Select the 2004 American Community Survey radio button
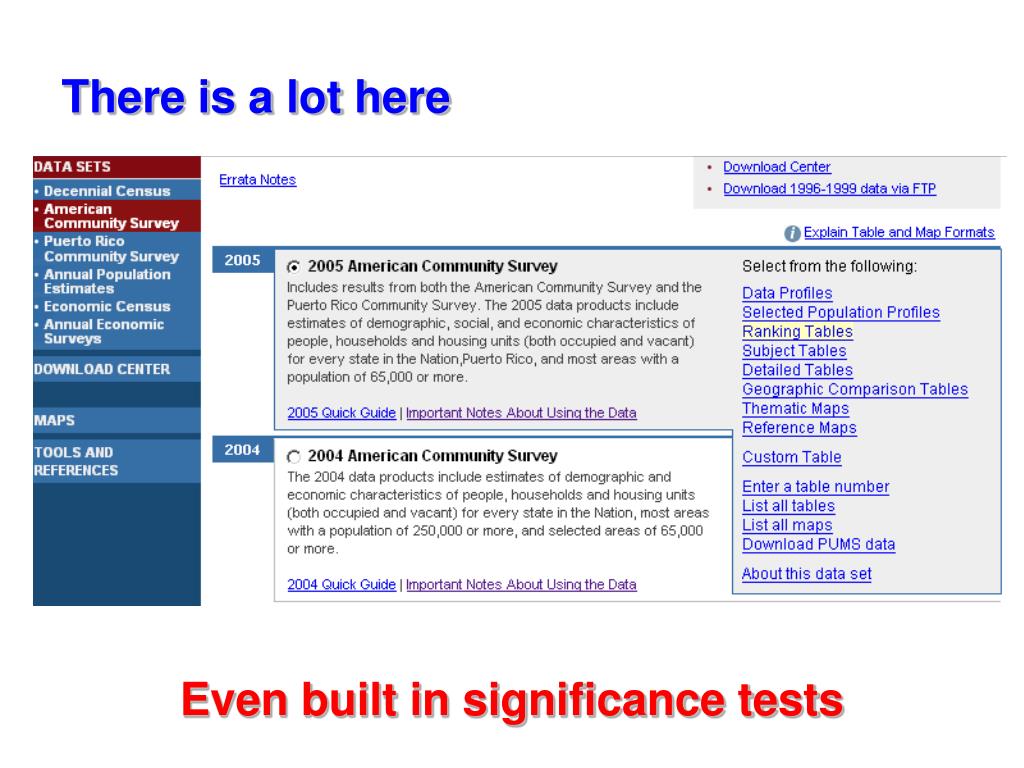 pos(294,456)
